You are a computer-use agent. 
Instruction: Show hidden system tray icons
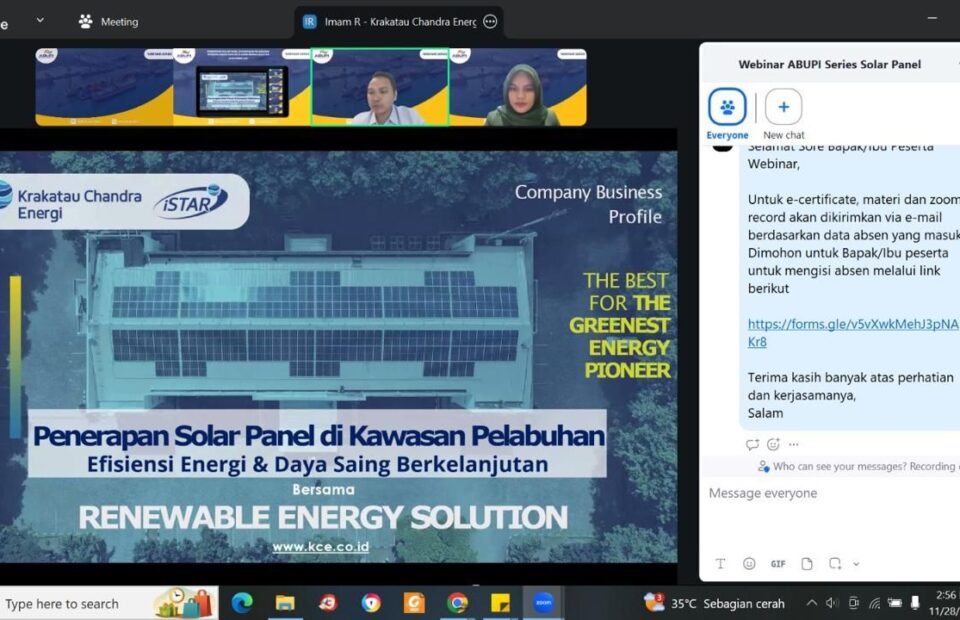811,603
